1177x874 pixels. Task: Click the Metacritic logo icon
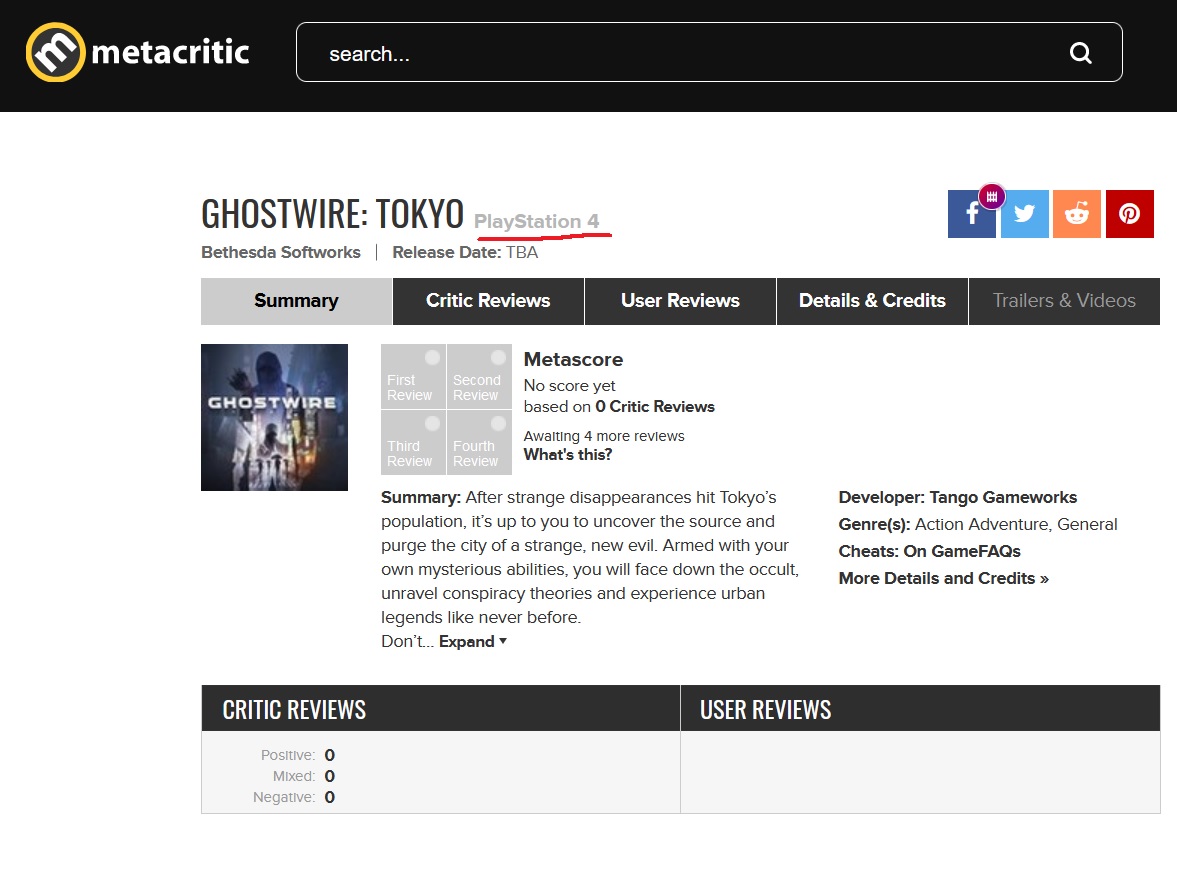(x=56, y=52)
